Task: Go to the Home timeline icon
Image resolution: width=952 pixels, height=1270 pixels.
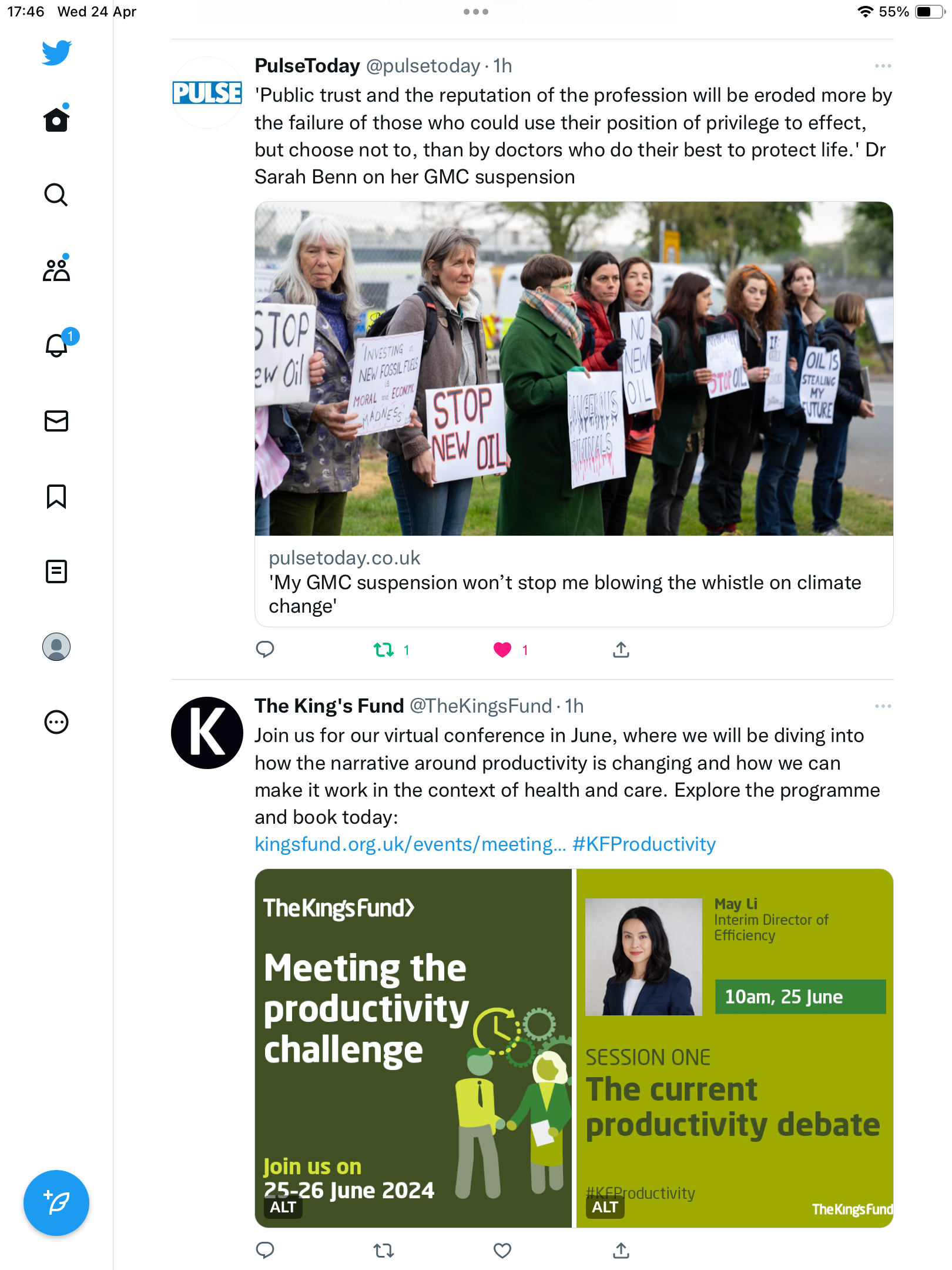Action: tap(56, 119)
